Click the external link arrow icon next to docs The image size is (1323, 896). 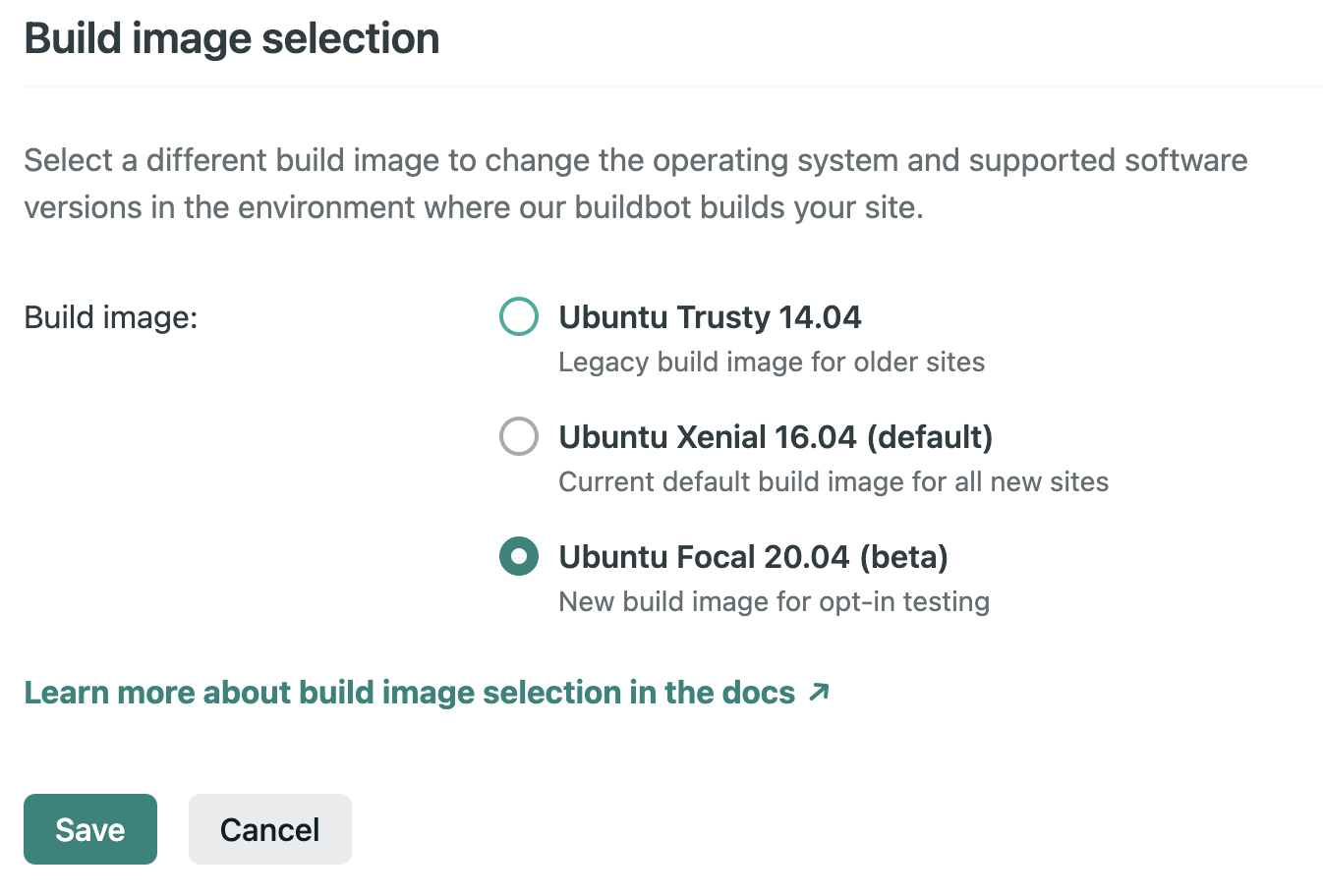[817, 693]
